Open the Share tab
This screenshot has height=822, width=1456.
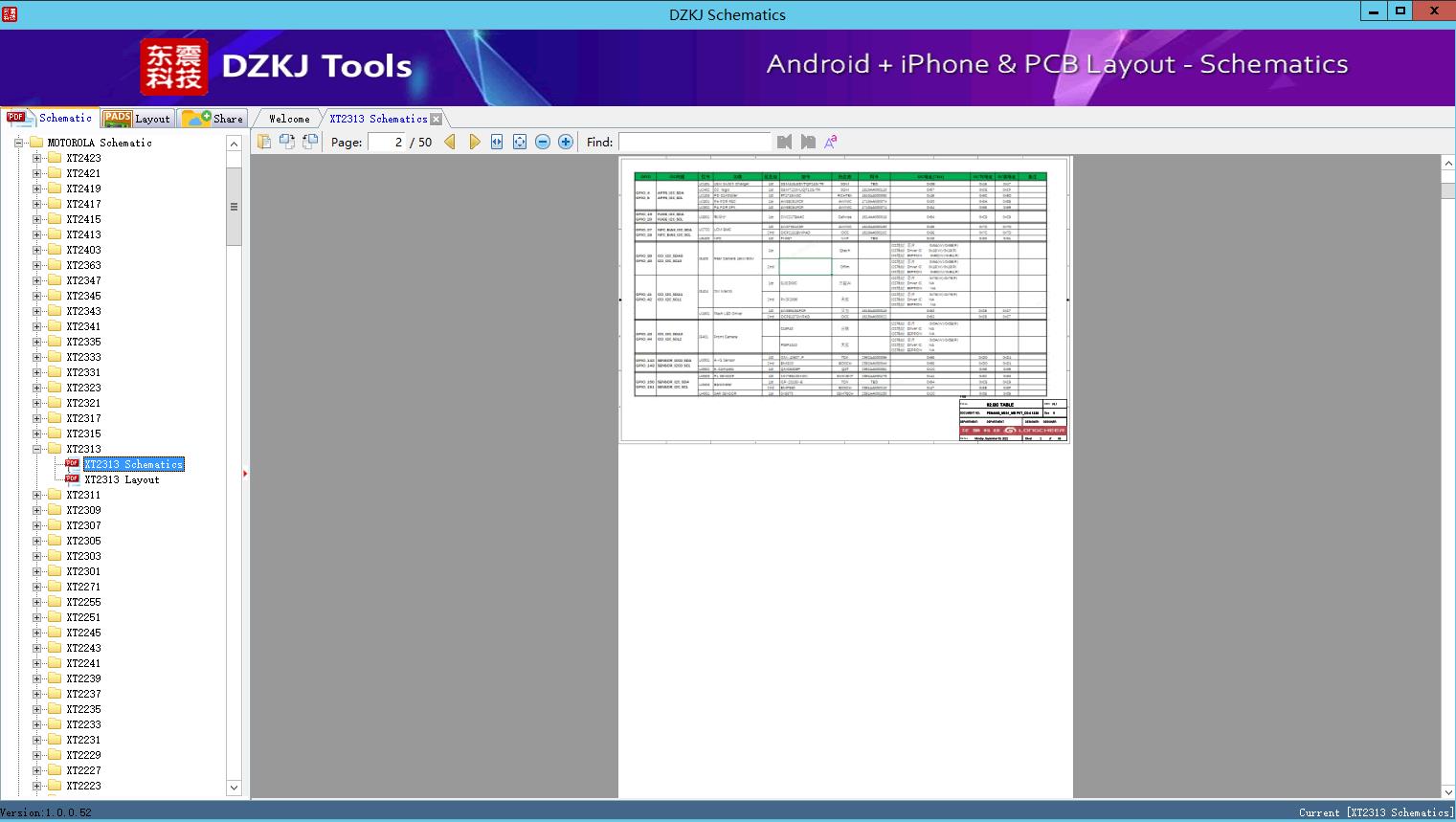click(x=213, y=119)
